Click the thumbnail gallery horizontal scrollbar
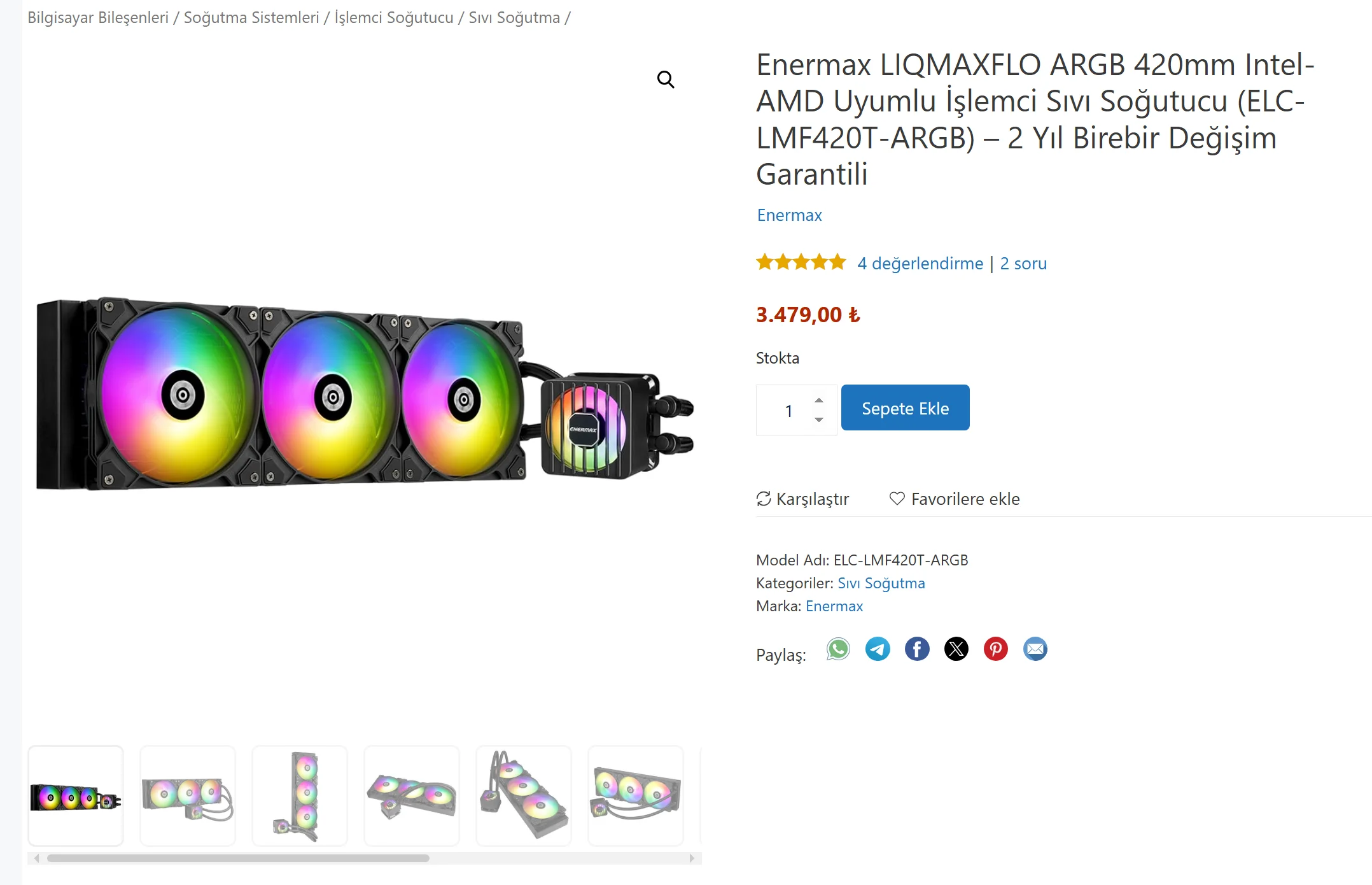 pyautogui.click(x=238, y=858)
